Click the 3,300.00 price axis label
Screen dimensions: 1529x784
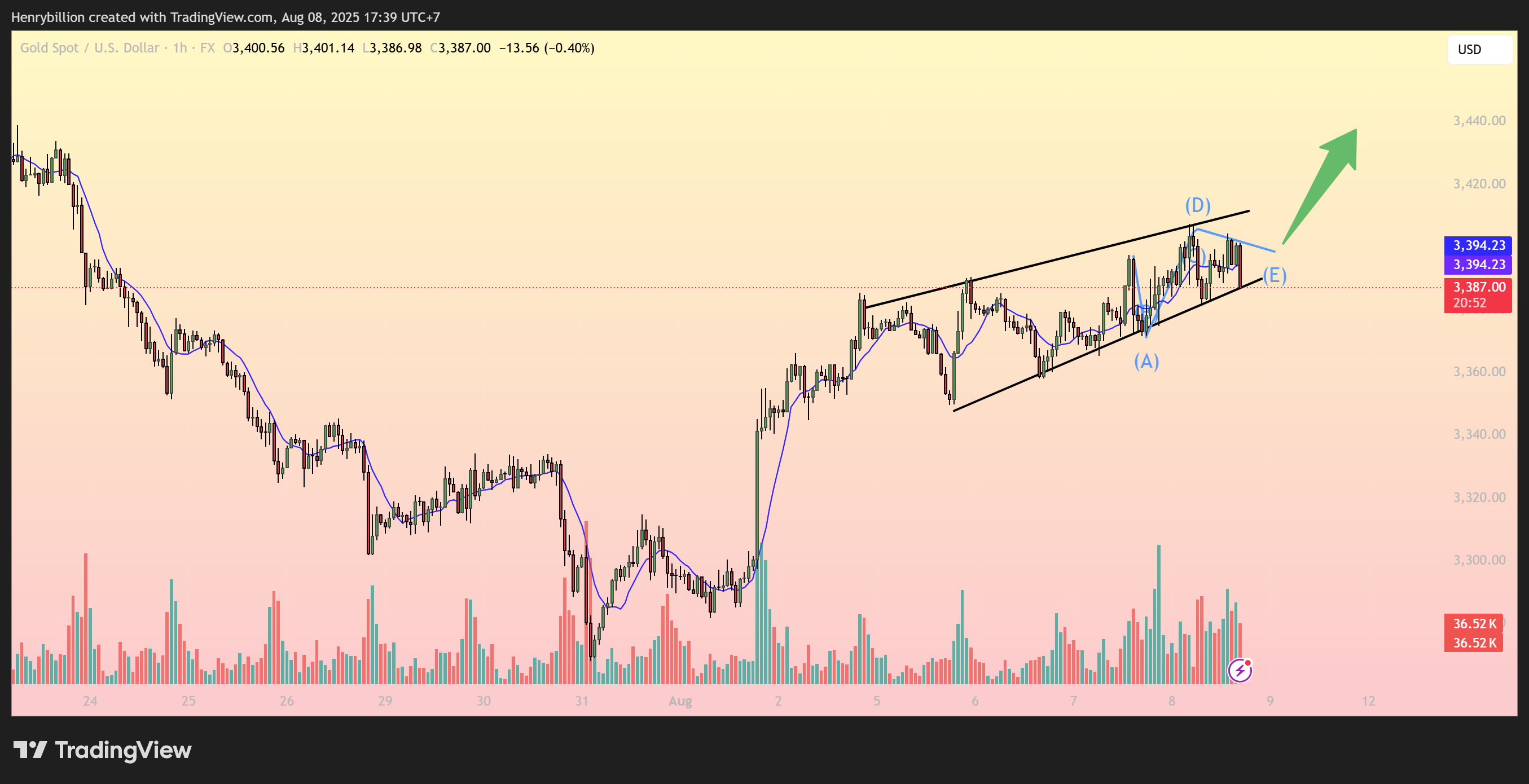coord(1479,560)
